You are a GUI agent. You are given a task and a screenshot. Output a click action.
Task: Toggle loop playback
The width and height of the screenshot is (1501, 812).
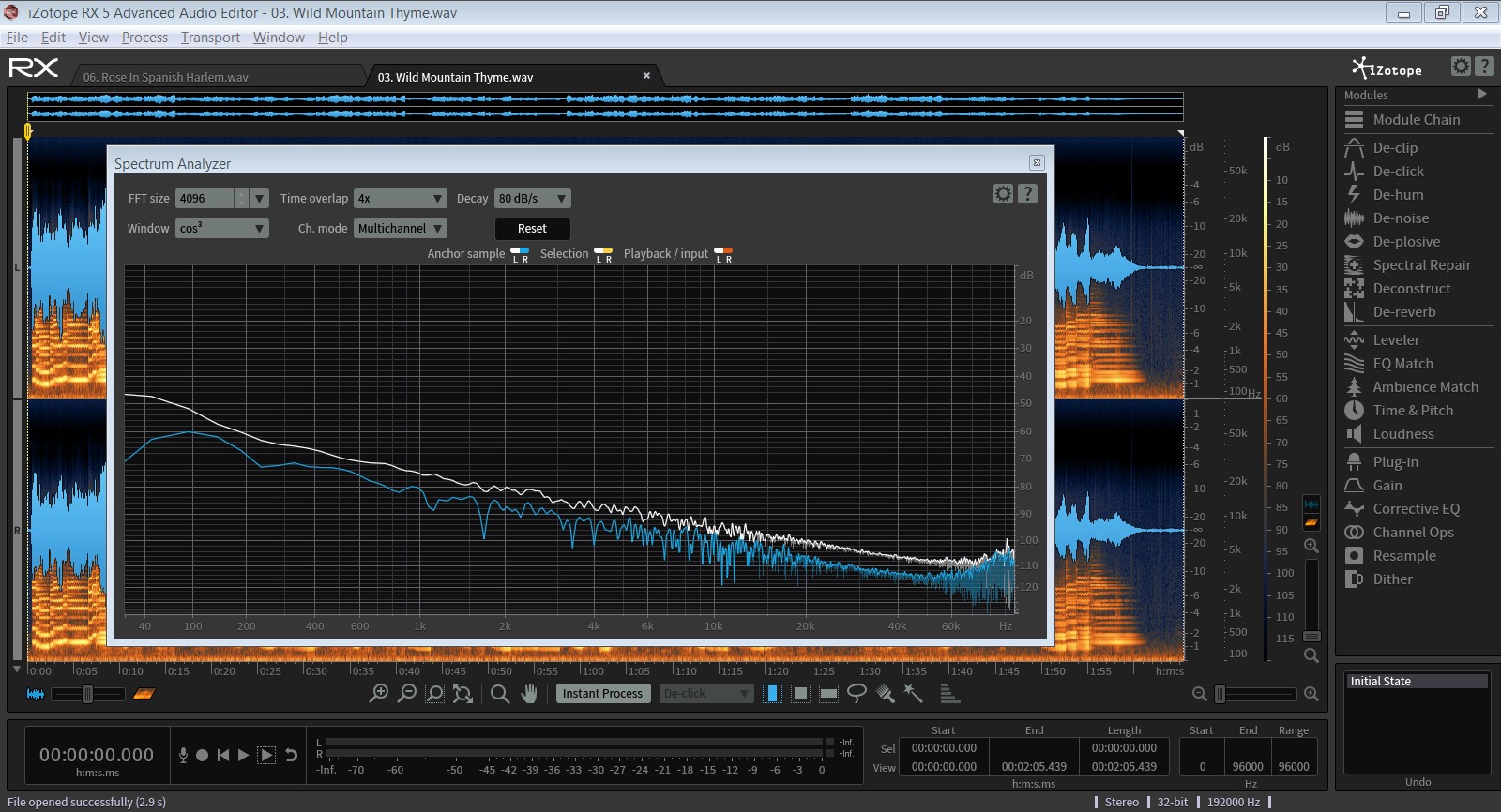(x=292, y=755)
